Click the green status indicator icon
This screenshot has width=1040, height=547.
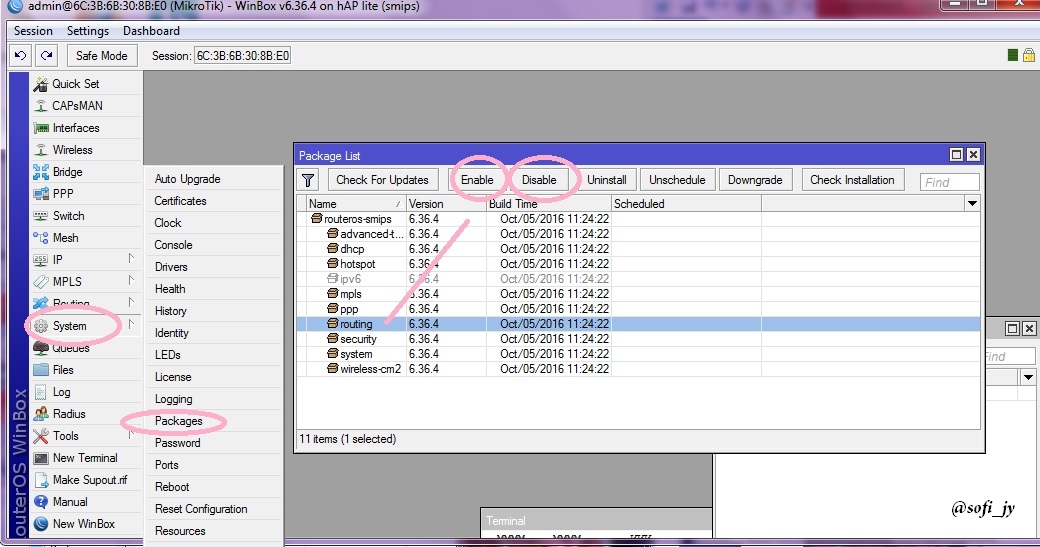pos(1013,55)
